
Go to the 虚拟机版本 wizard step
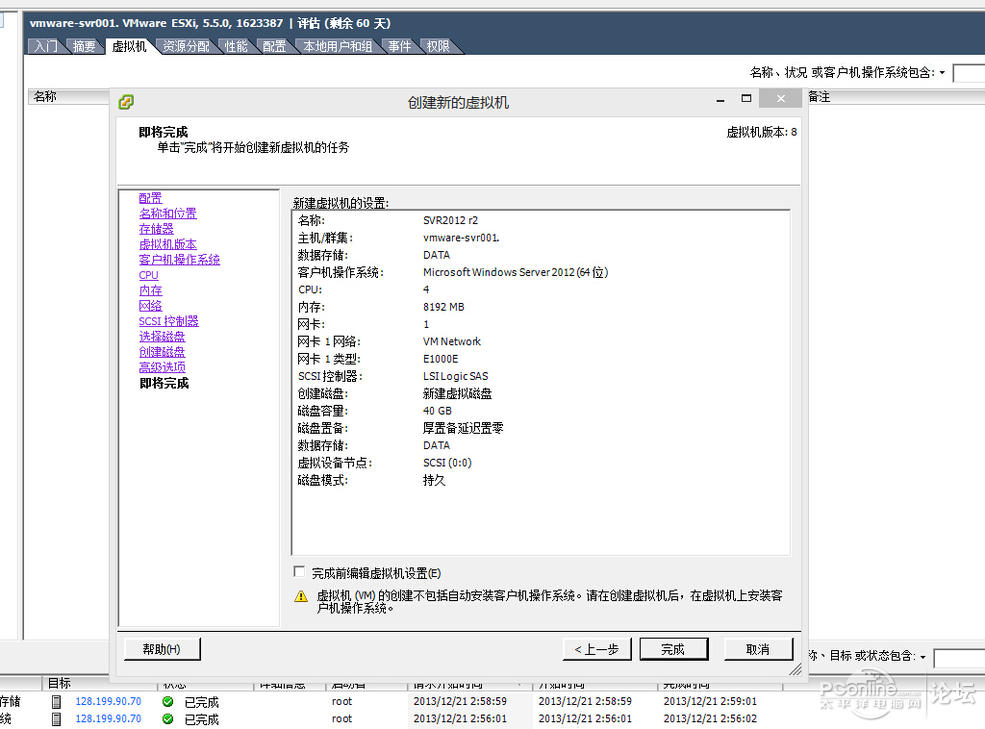tap(168, 244)
